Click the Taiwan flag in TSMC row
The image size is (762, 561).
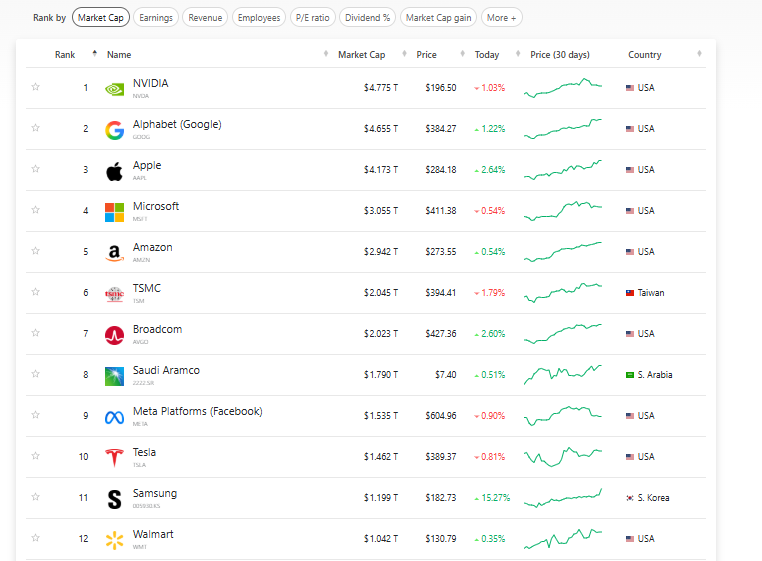point(630,293)
